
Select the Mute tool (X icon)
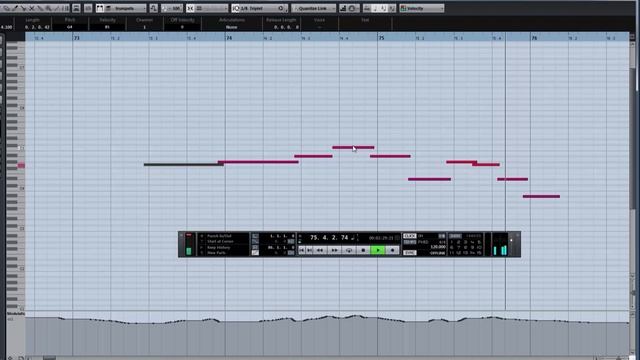pos(31,8)
